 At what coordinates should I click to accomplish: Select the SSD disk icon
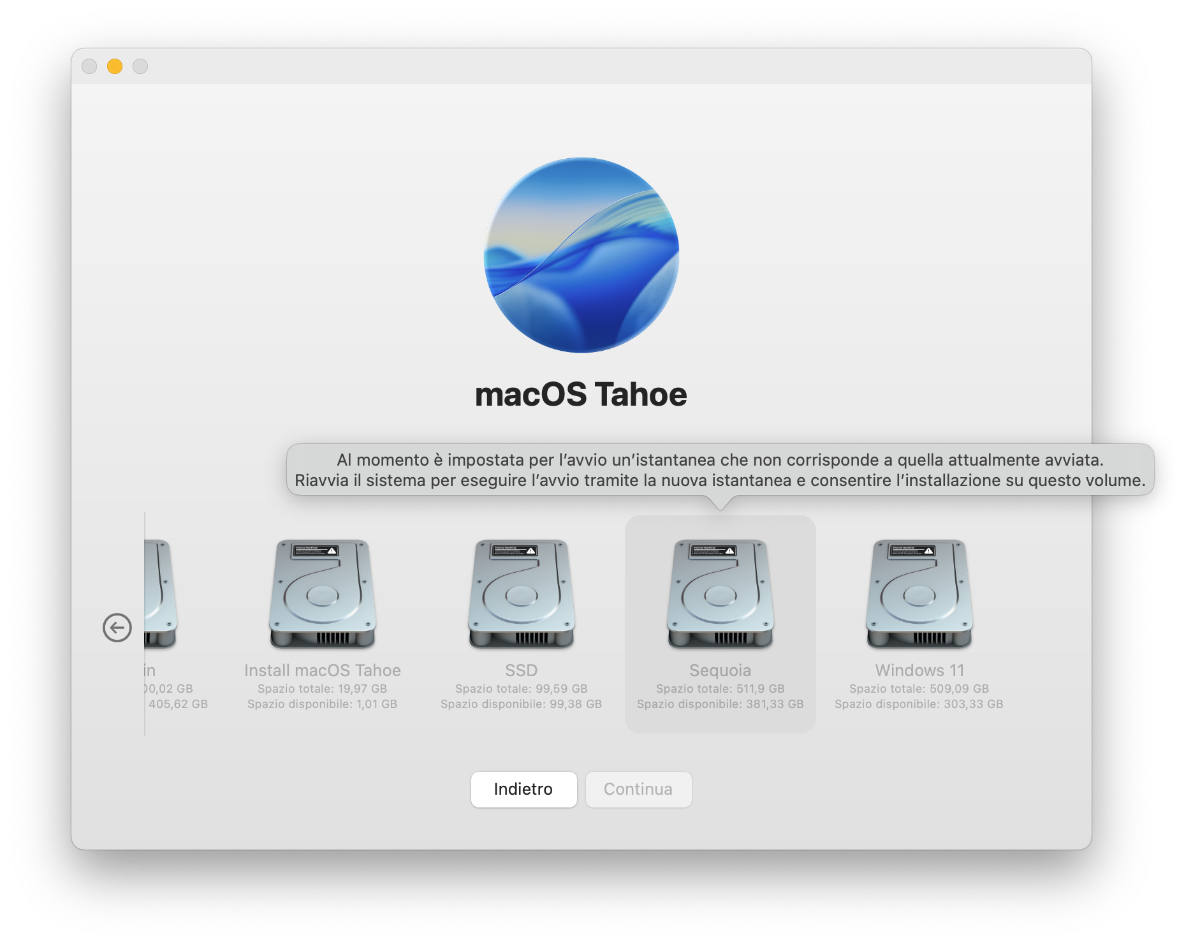[x=521, y=594]
